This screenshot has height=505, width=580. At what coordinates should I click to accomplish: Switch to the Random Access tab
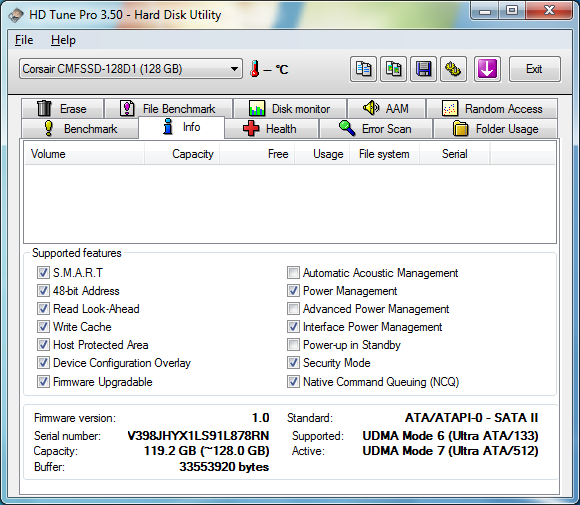492,108
